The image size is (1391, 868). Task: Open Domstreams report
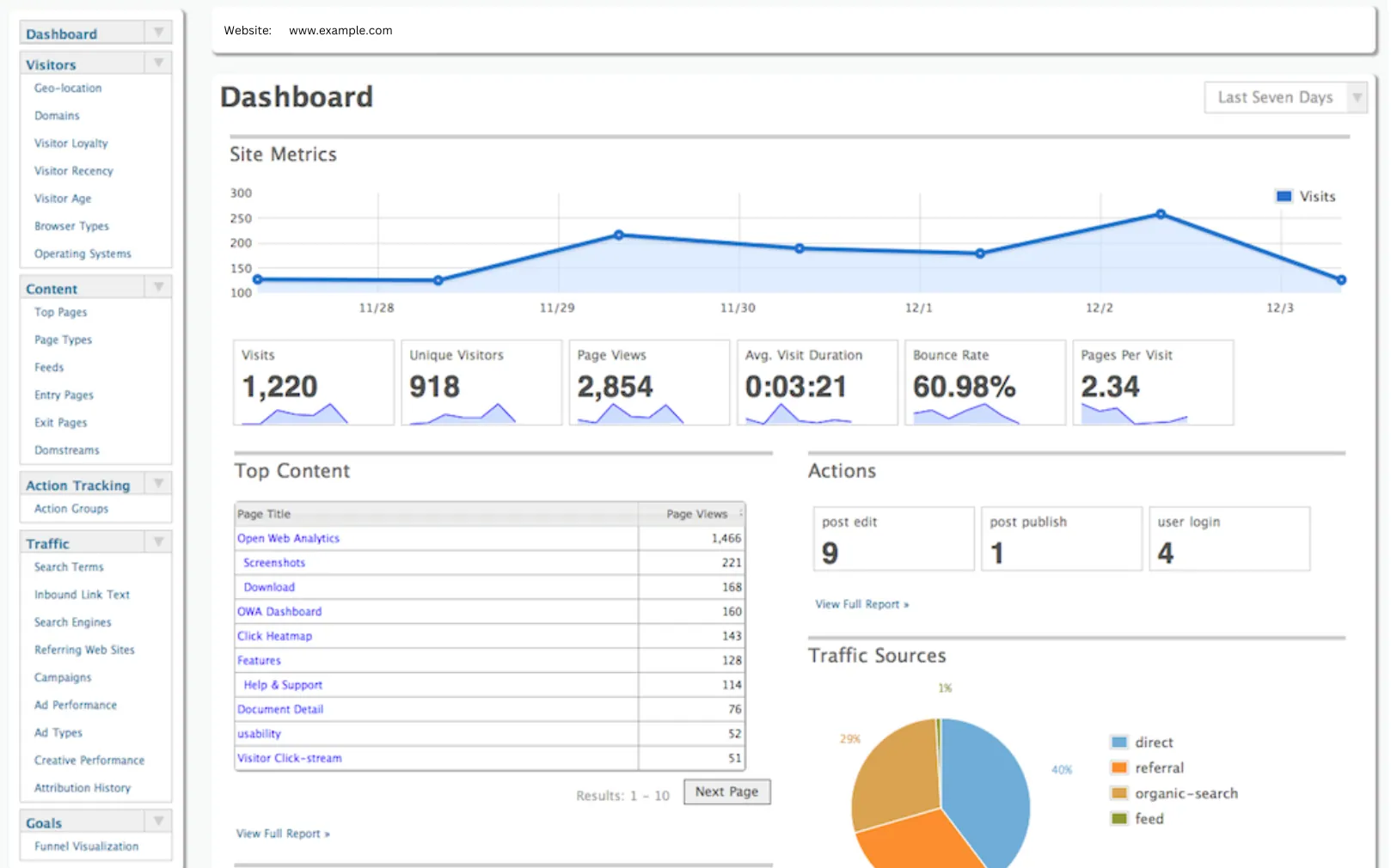[x=67, y=450]
